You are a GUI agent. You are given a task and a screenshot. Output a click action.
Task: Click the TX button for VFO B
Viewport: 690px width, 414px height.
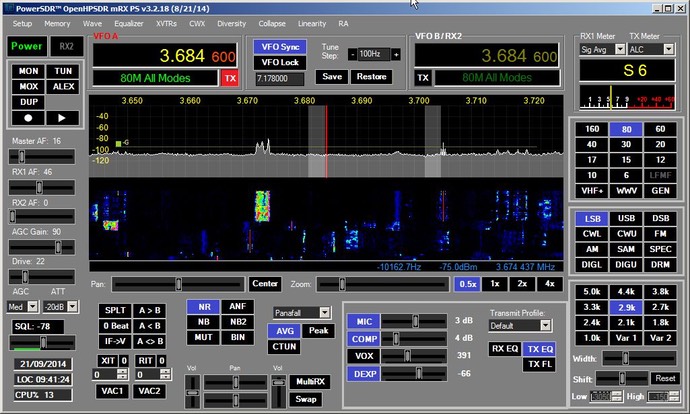pos(423,78)
